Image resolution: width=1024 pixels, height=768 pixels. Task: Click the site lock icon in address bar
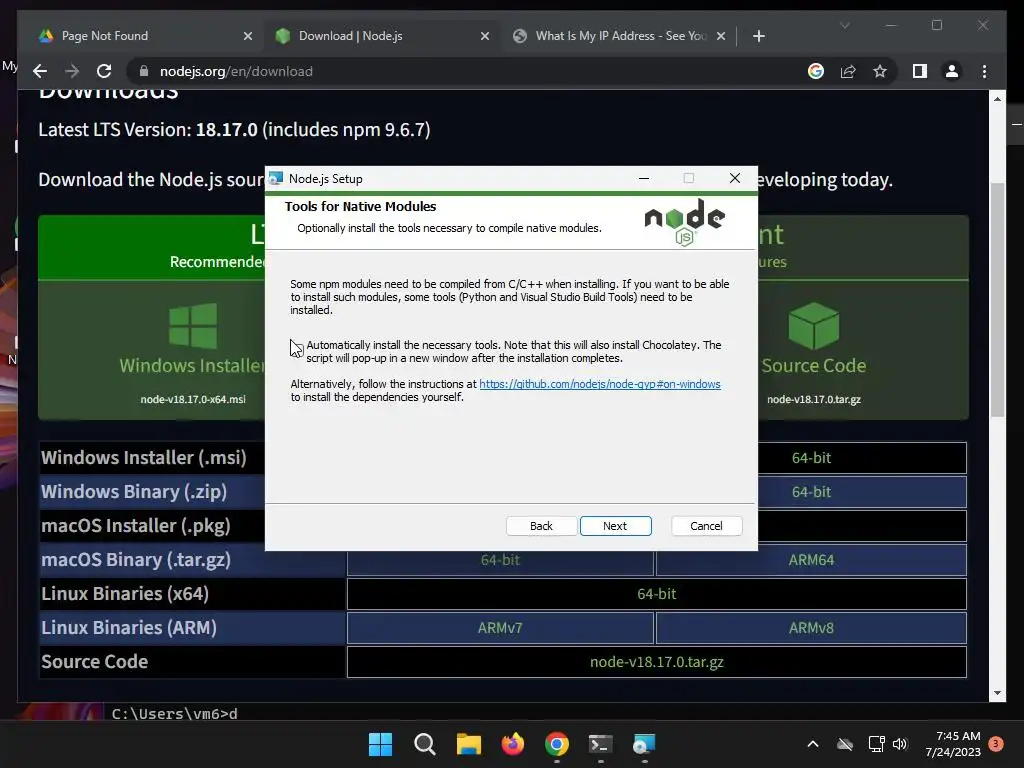coord(144,71)
